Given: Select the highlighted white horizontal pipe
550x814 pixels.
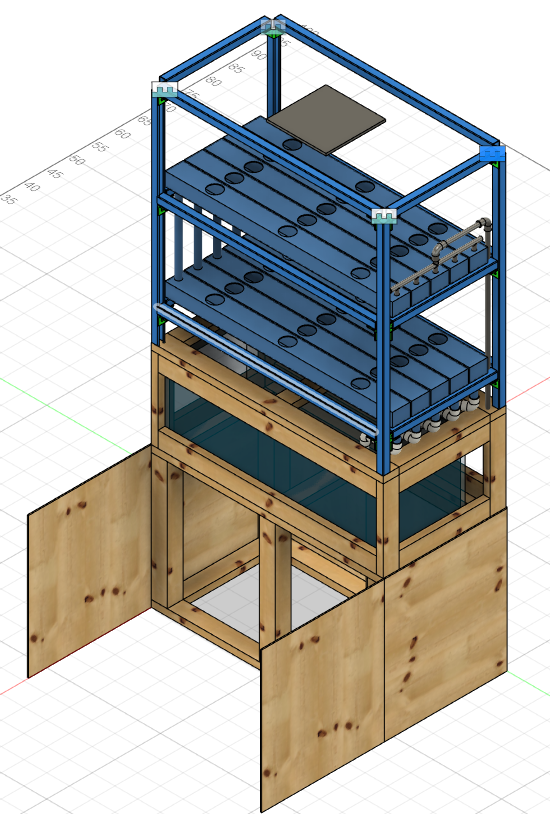Looking at the screenshot, I should pos(266,369).
